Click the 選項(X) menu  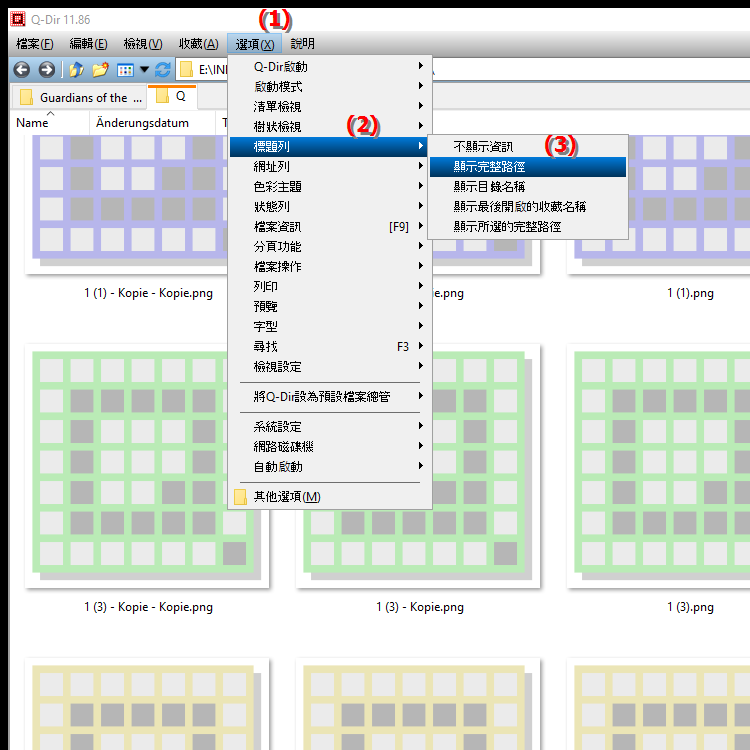pyautogui.click(x=254, y=44)
